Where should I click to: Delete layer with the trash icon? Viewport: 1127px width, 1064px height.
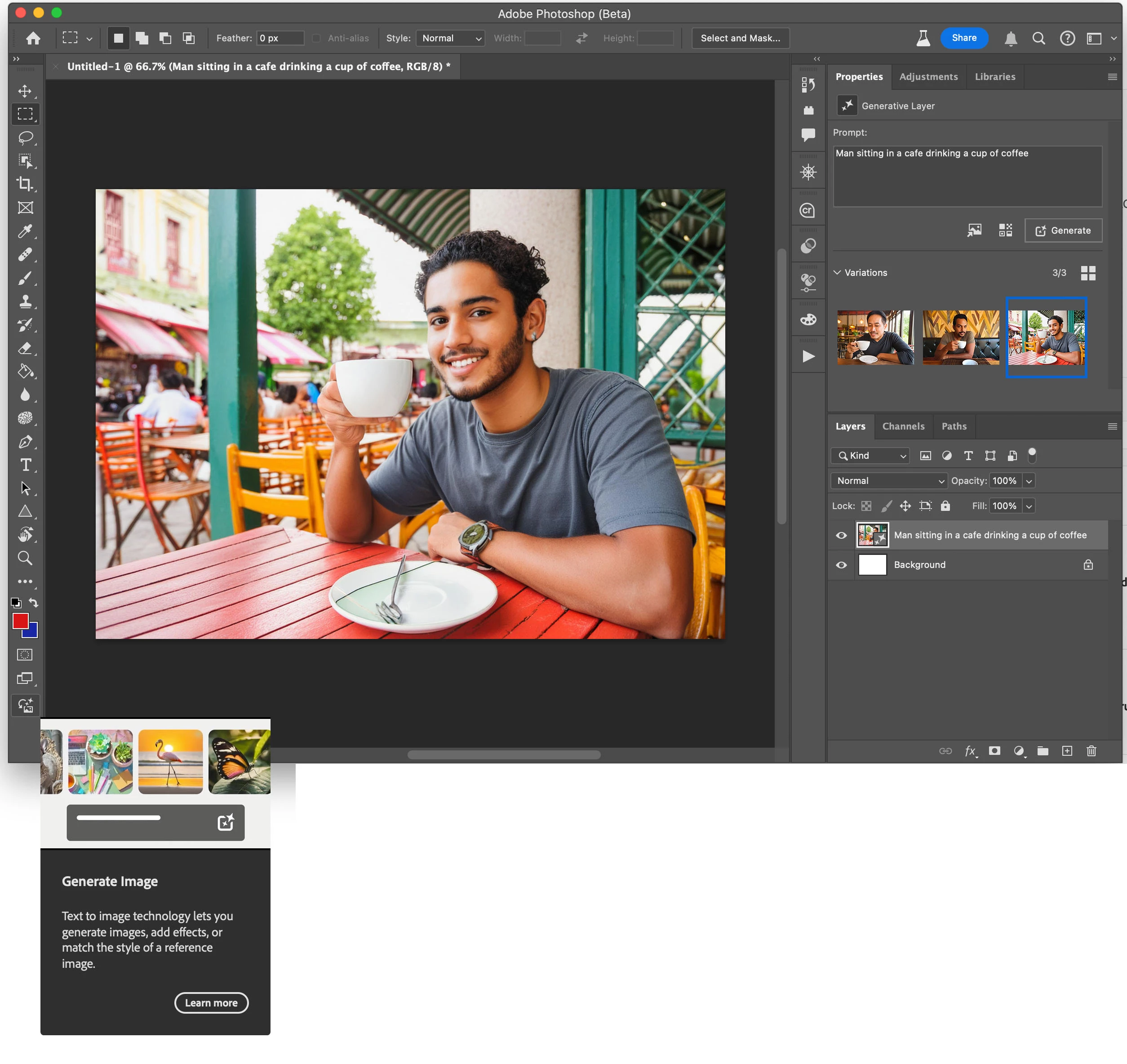pyautogui.click(x=1091, y=751)
